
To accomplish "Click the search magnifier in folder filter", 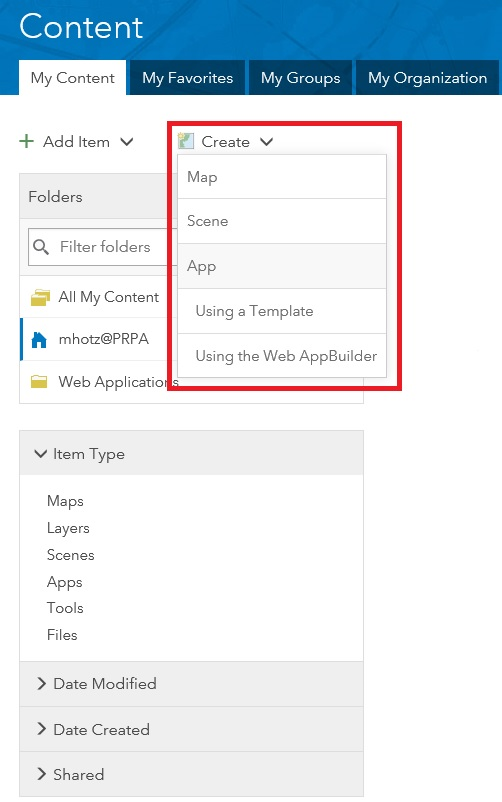I will (41, 247).
